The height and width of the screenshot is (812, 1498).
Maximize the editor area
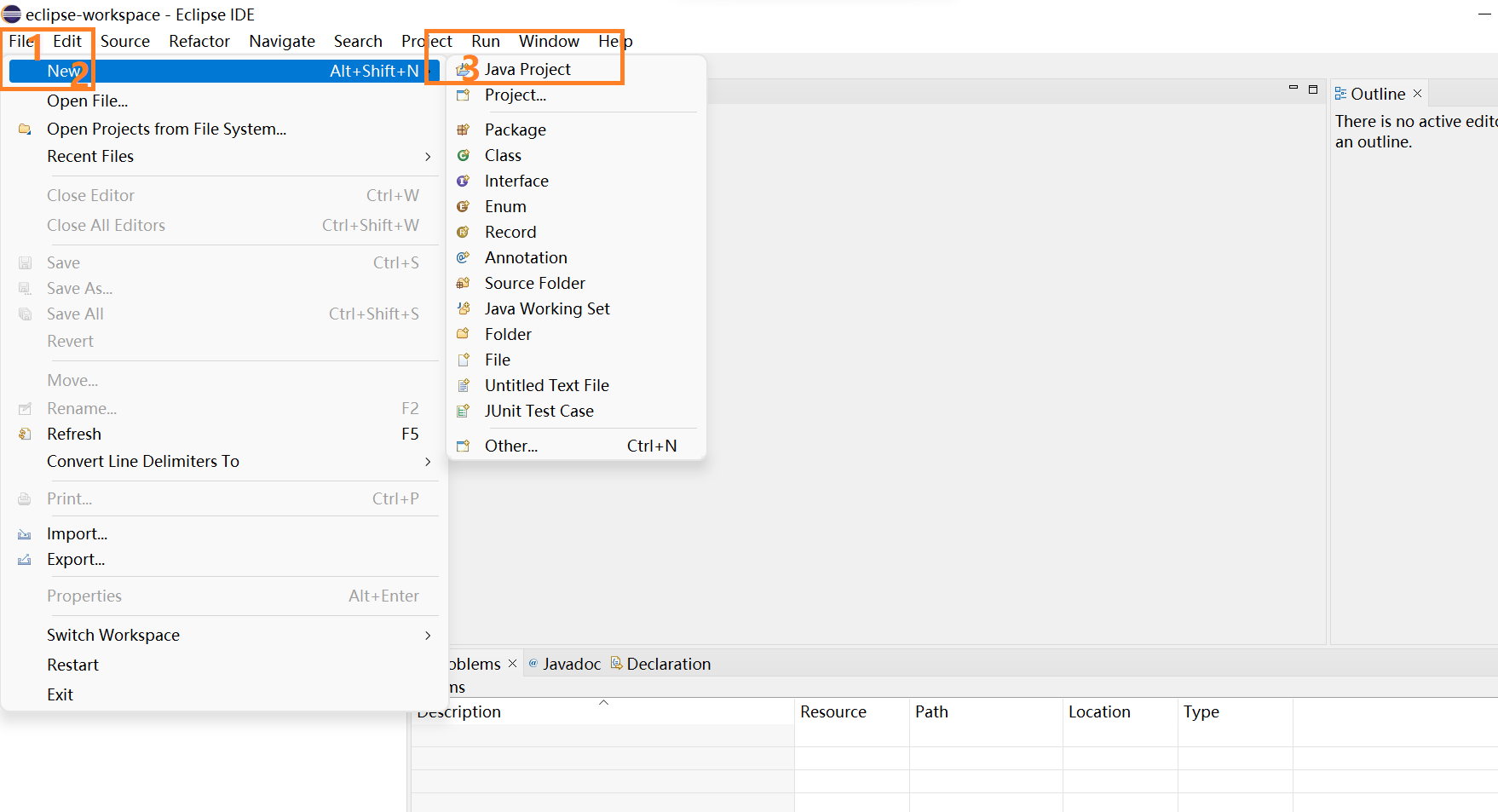[x=1313, y=89]
